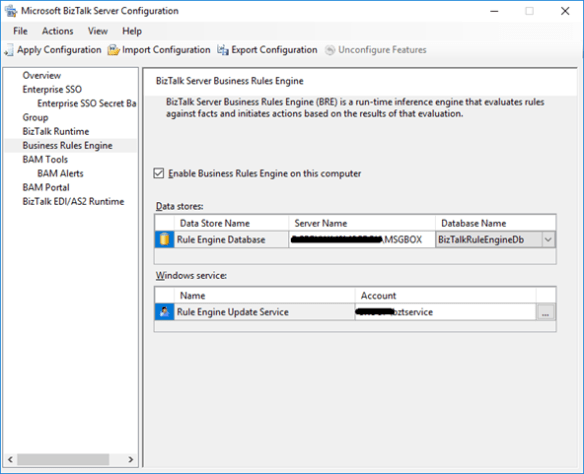
Task: Click the Unconfigure Features icon
Action: tap(330, 50)
